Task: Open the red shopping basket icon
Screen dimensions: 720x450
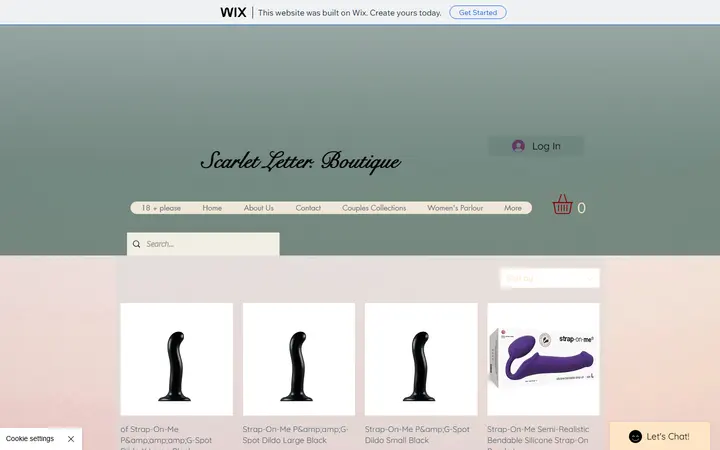Action: (x=562, y=204)
